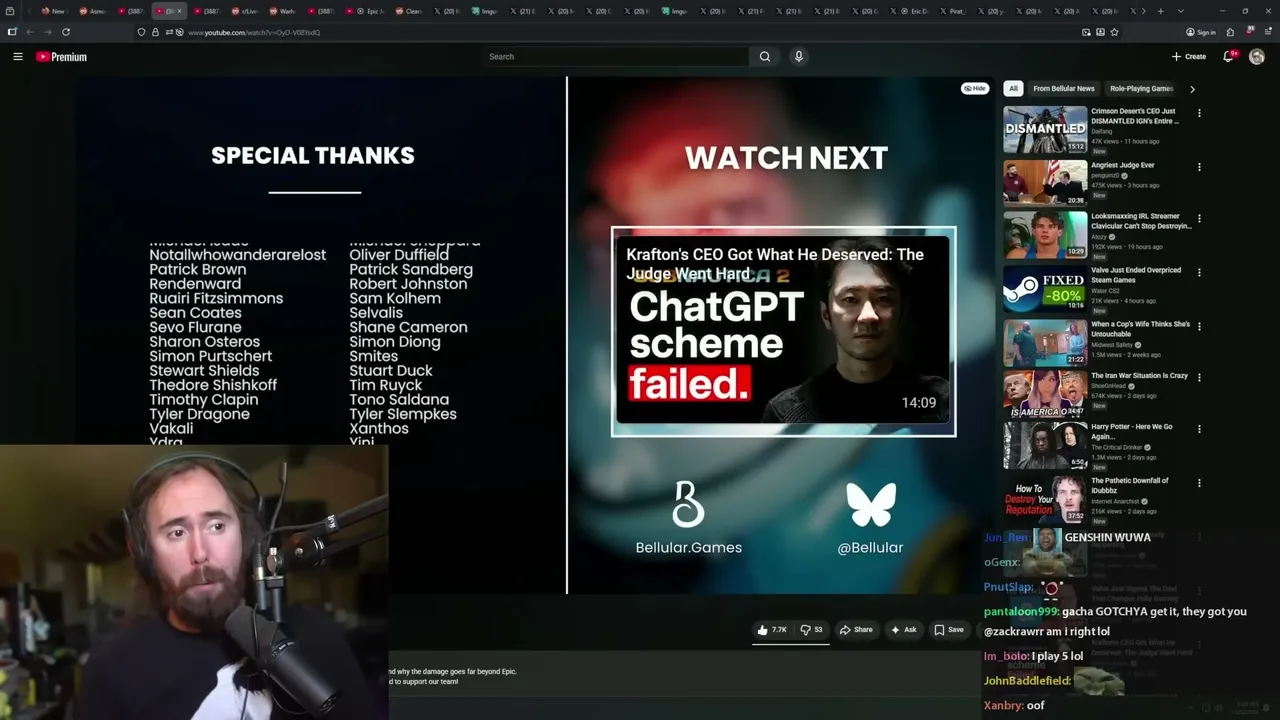Click the Share button
Image resolution: width=1280 pixels, height=720 pixels.
856,630
